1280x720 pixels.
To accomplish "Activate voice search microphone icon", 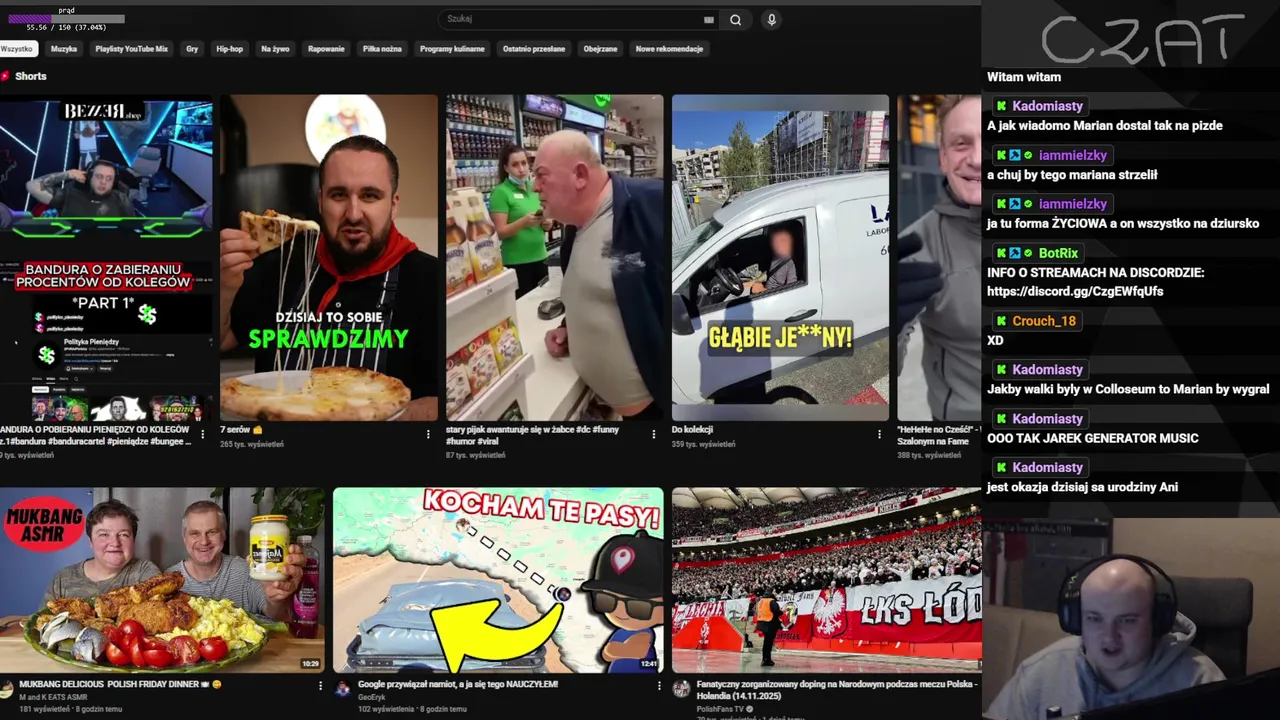I will pyautogui.click(x=771, y=19).
